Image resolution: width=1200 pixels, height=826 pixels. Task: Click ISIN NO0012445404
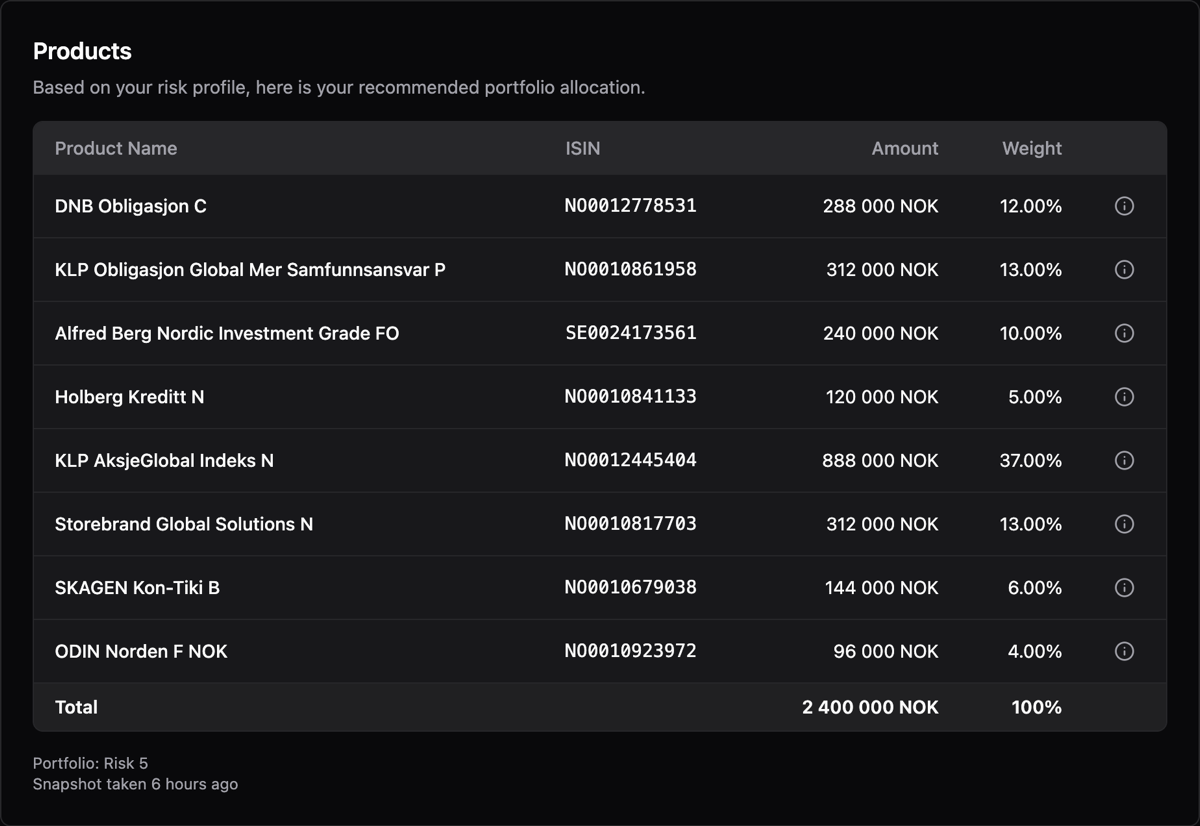(631, 460)
